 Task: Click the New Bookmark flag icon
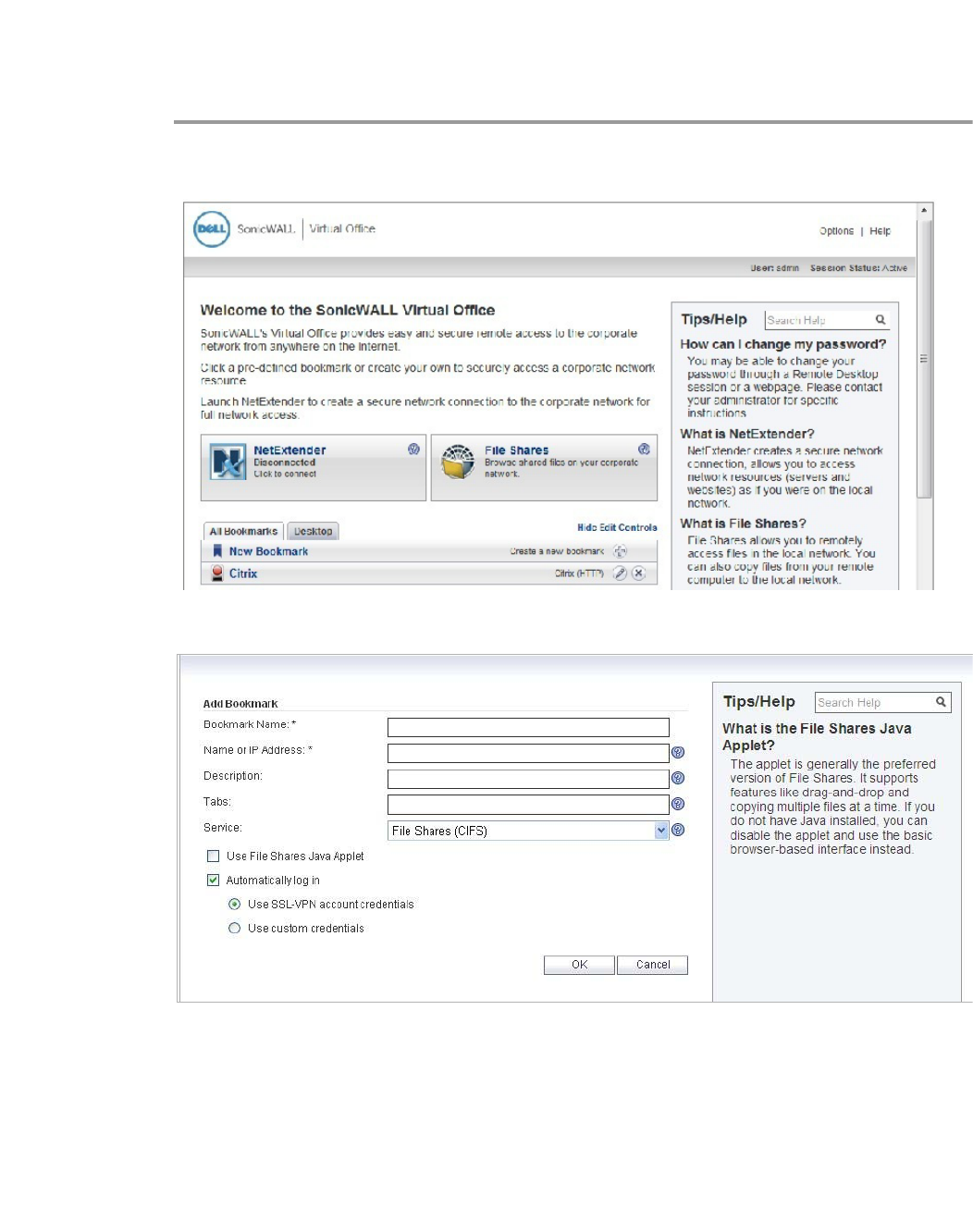coord(217,551)
